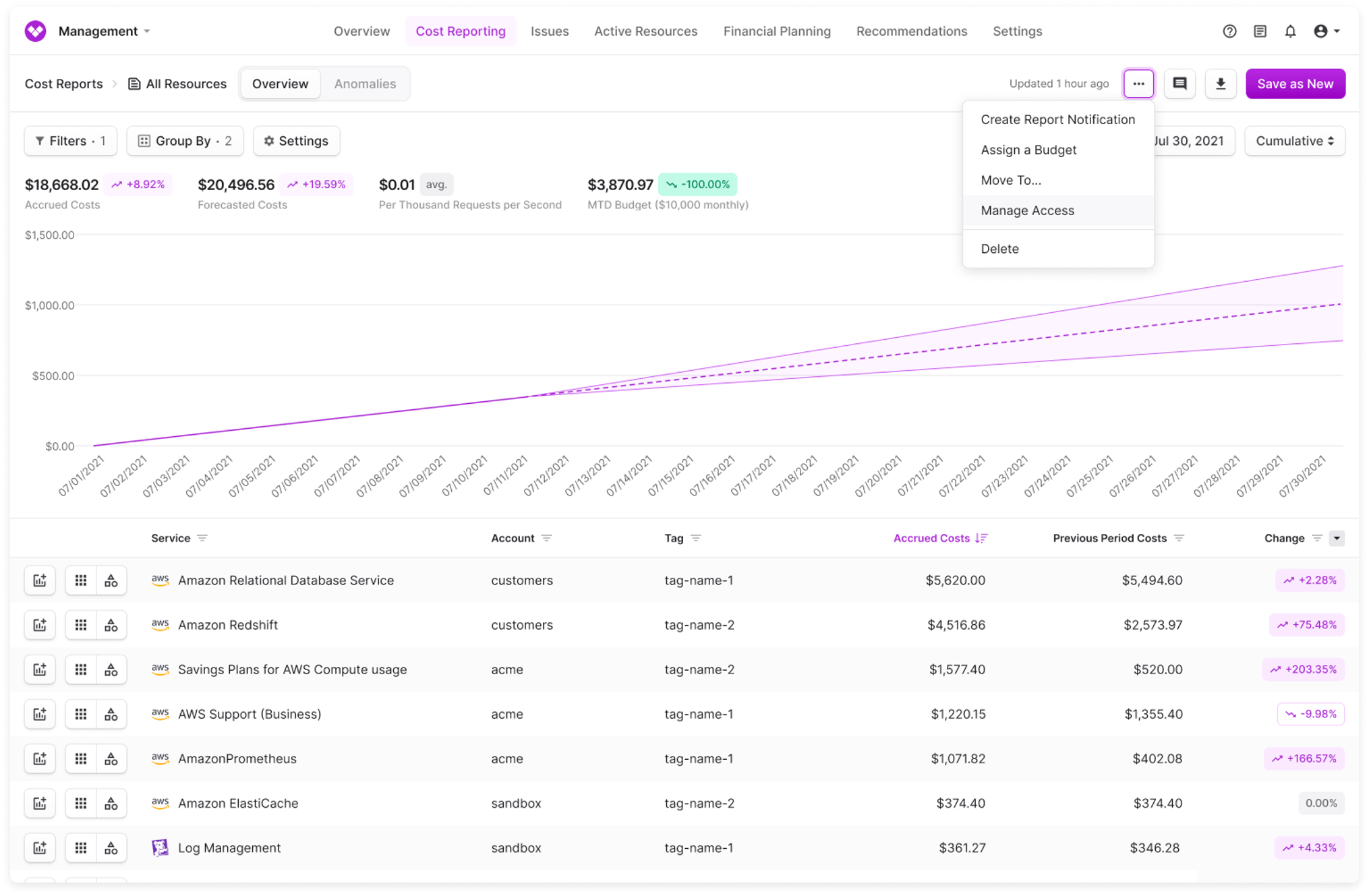Filter the Account column
The width and height of the screenshot is (1369, 896).
pyautogui.click(x=547, y=538)
